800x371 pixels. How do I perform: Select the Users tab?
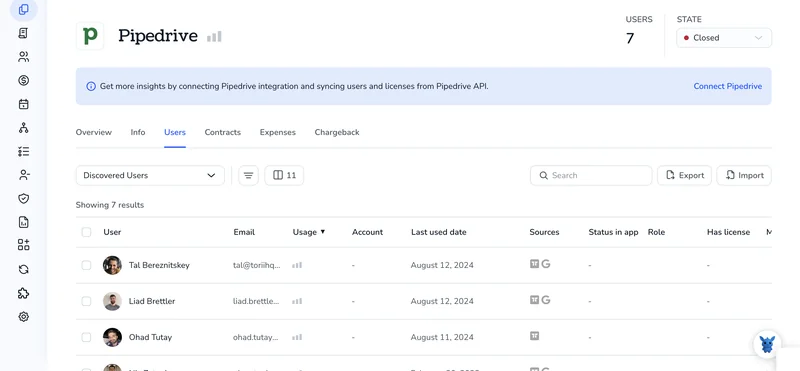(x=175, y=132)
